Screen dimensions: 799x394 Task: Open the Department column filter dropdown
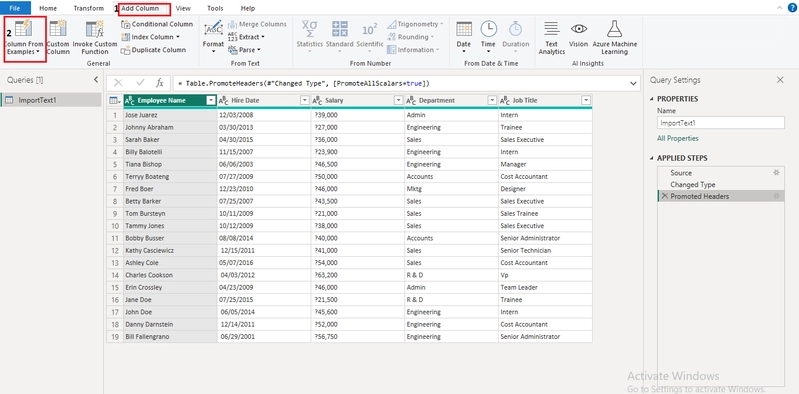click(x=492, y=101)
